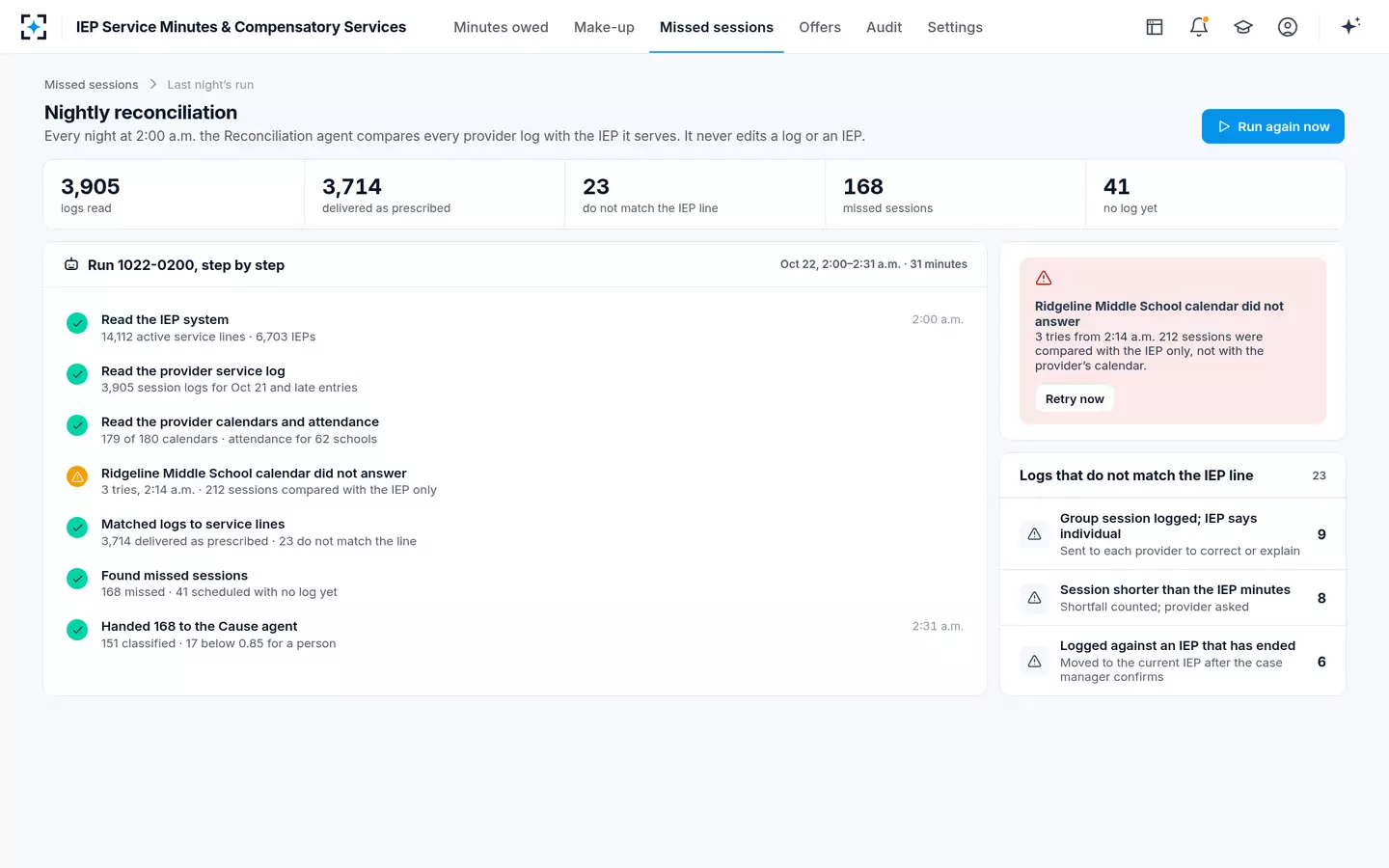Viewport: 1389px width, 868px height.
Task: Open the notifications bell
Action: click(x=1199, y=27)
